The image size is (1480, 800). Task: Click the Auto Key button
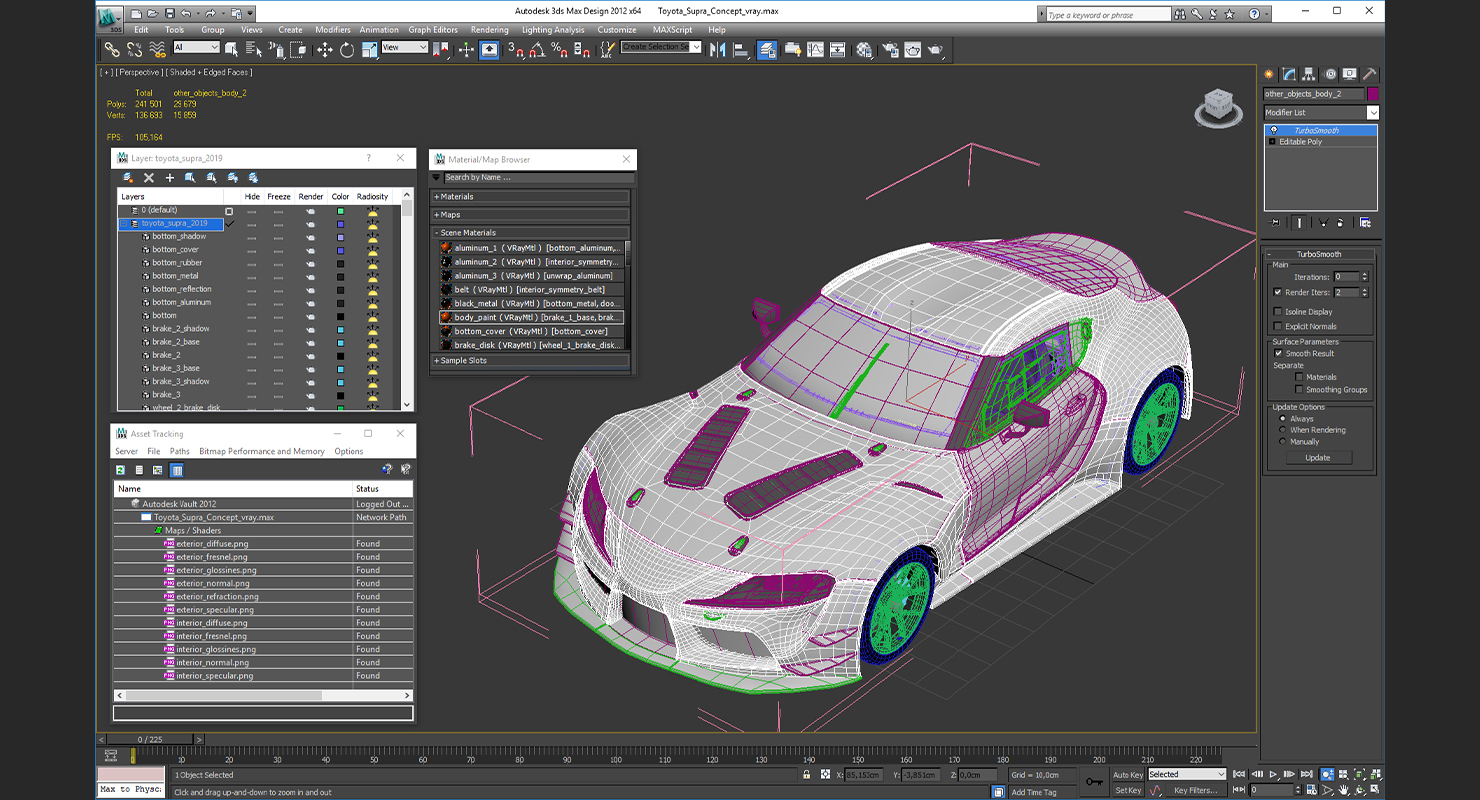coord(1127,775)
